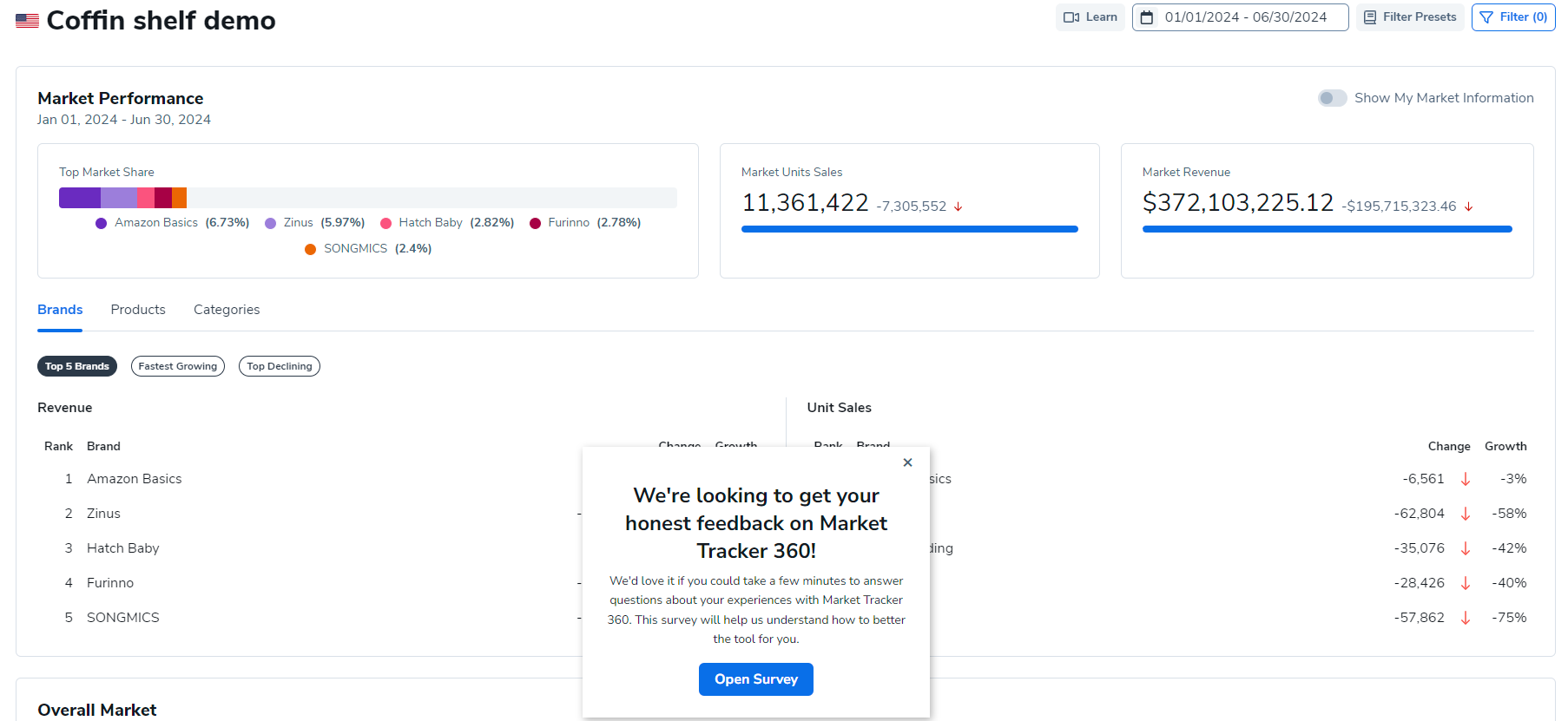Click the Hatch Baby pink legend dot
This screenshot has height=721, width=1568.
[385, 223]
